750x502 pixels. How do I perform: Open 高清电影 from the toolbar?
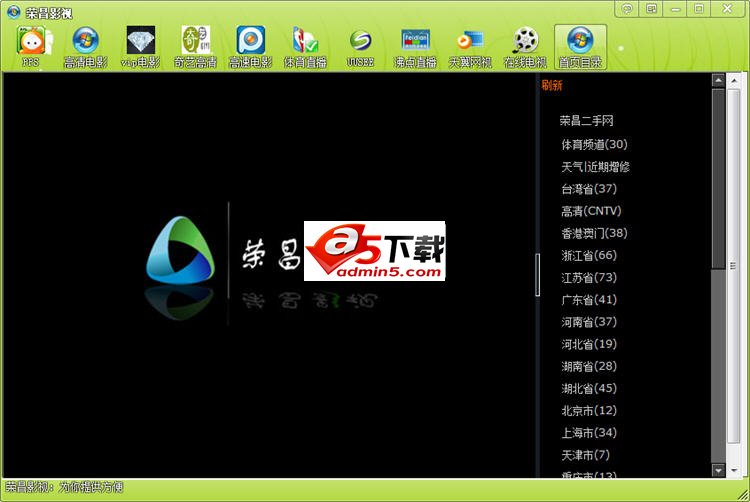pyautogui.click(x=86, y=47)
